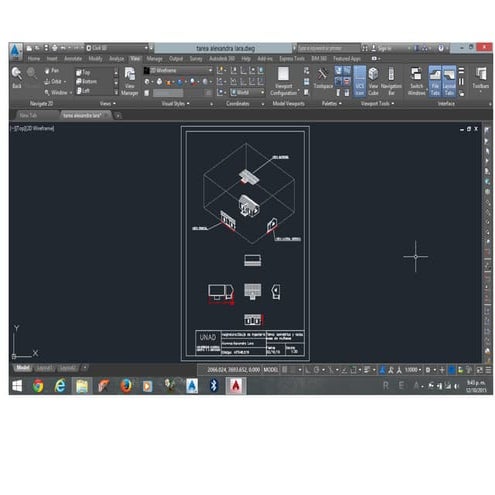The height and width of the screenshot is (495, 495).
Task: Toggle the Layout Tabs display
Action: [449, 81]
